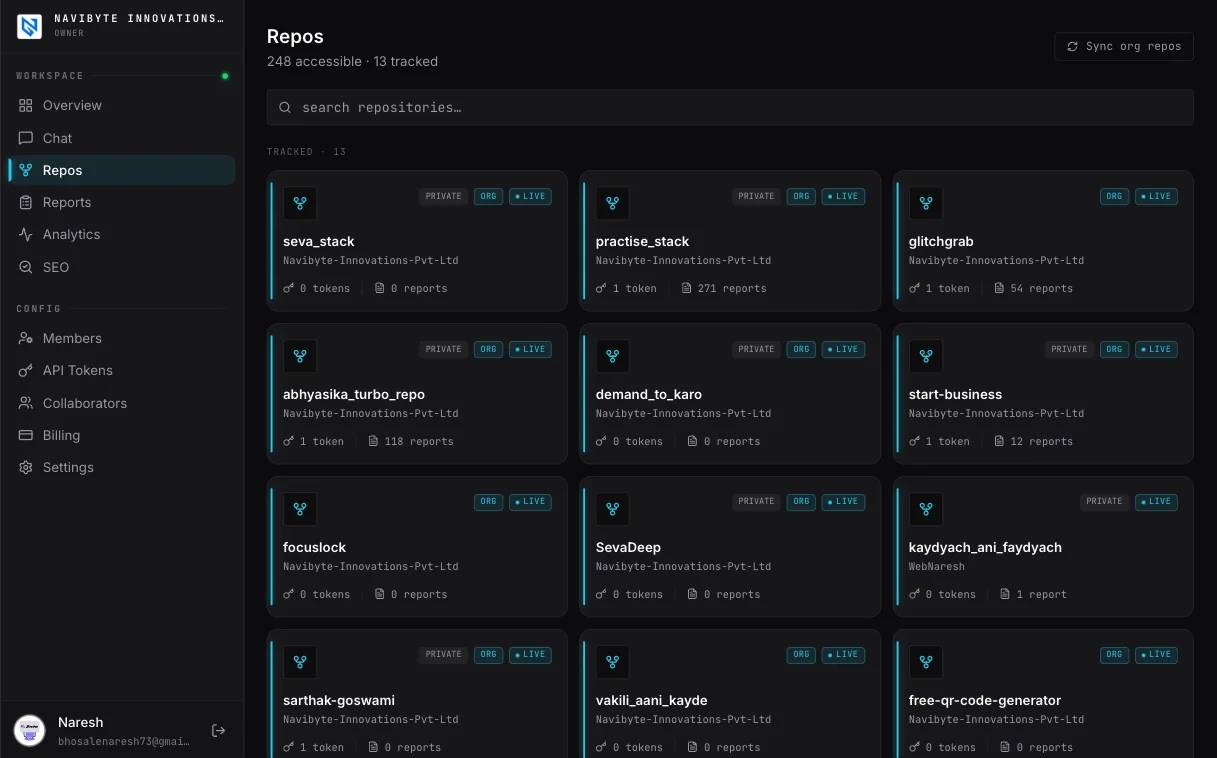Click the practise_stack repo icon
The height and width of the screenshot is (758, 1217).
[x=613, y=203]
